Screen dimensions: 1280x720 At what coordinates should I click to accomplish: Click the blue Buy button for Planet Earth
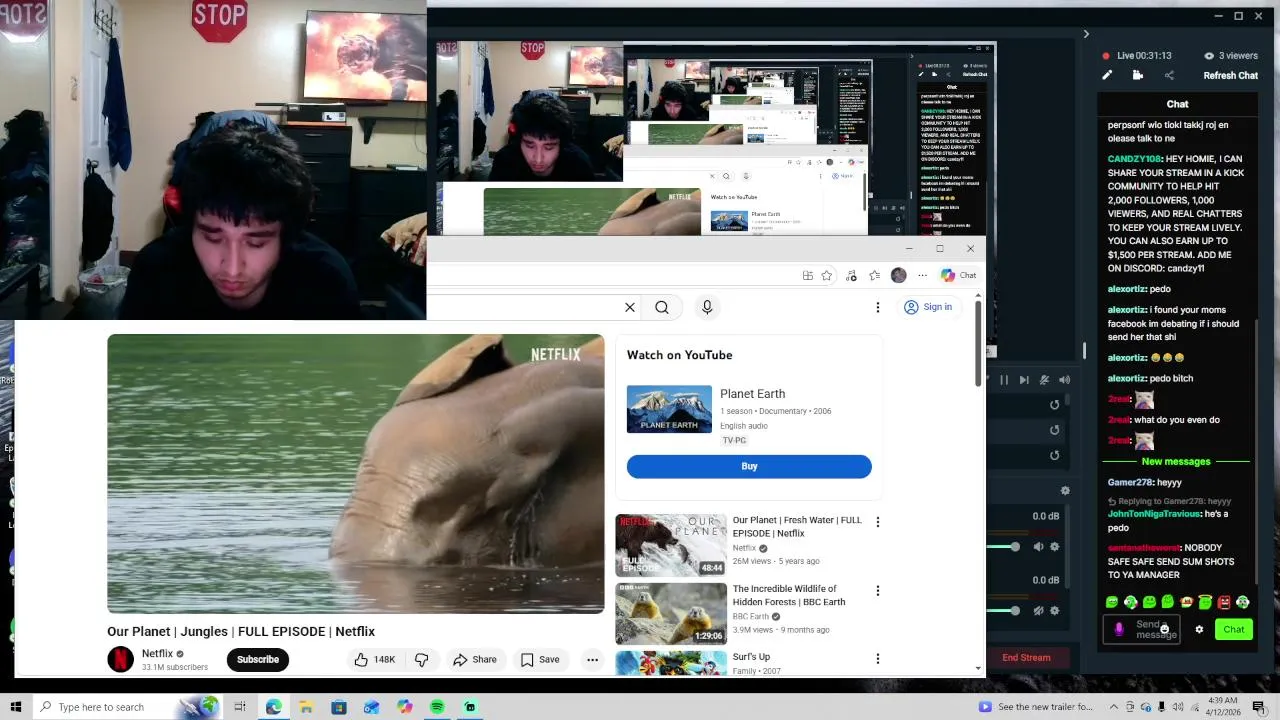coord(749,466)
